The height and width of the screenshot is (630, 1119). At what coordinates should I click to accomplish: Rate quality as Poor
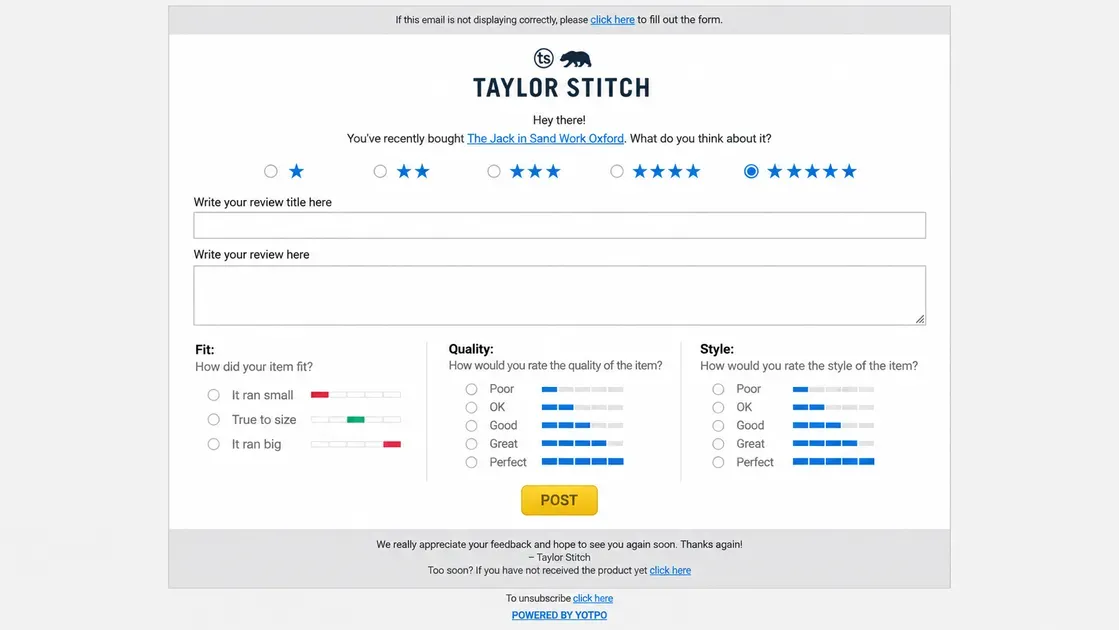tap(471, 389)
